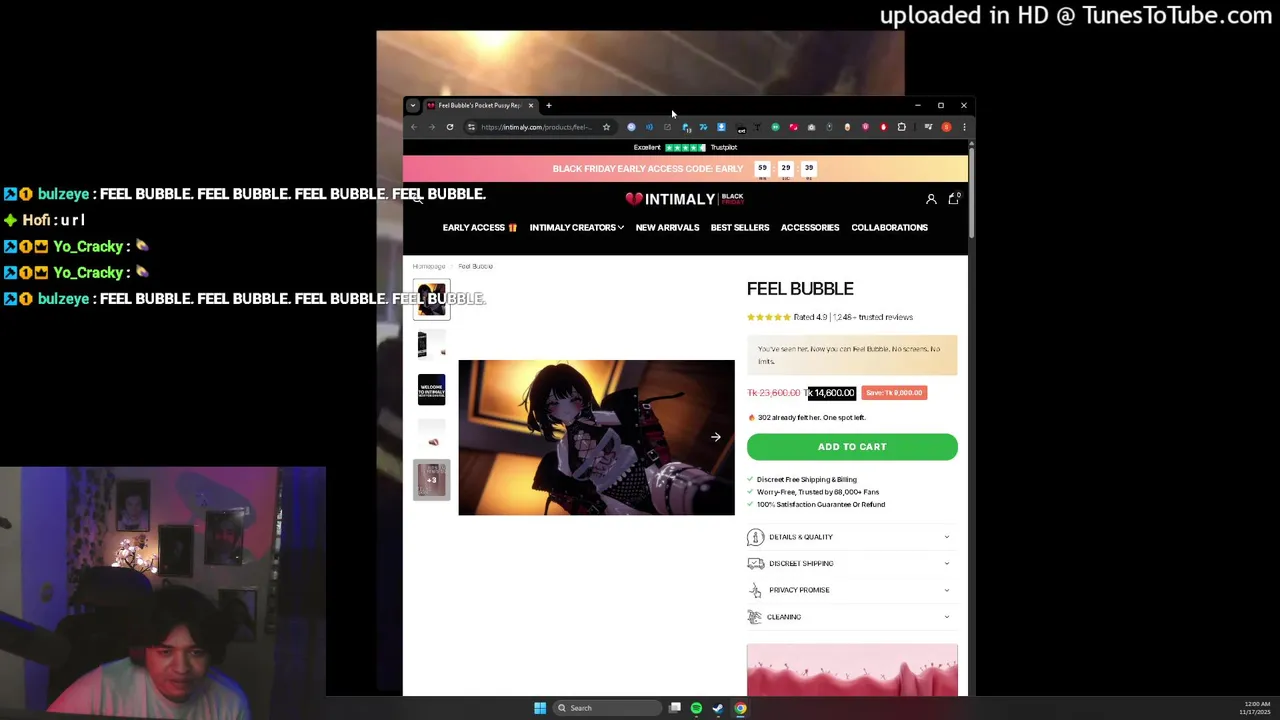Open a new browser tab with plus
Screen dimensions: 1280x720
[548, 105]
